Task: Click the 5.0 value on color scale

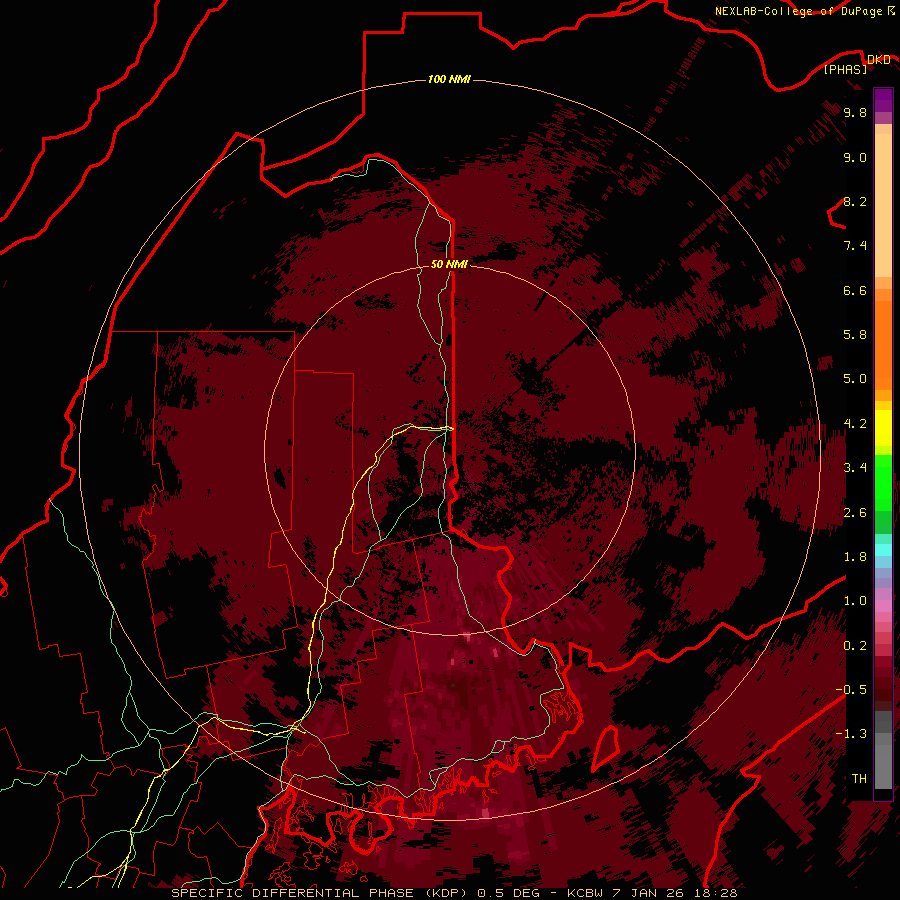Action: click(x=855, y=379)
